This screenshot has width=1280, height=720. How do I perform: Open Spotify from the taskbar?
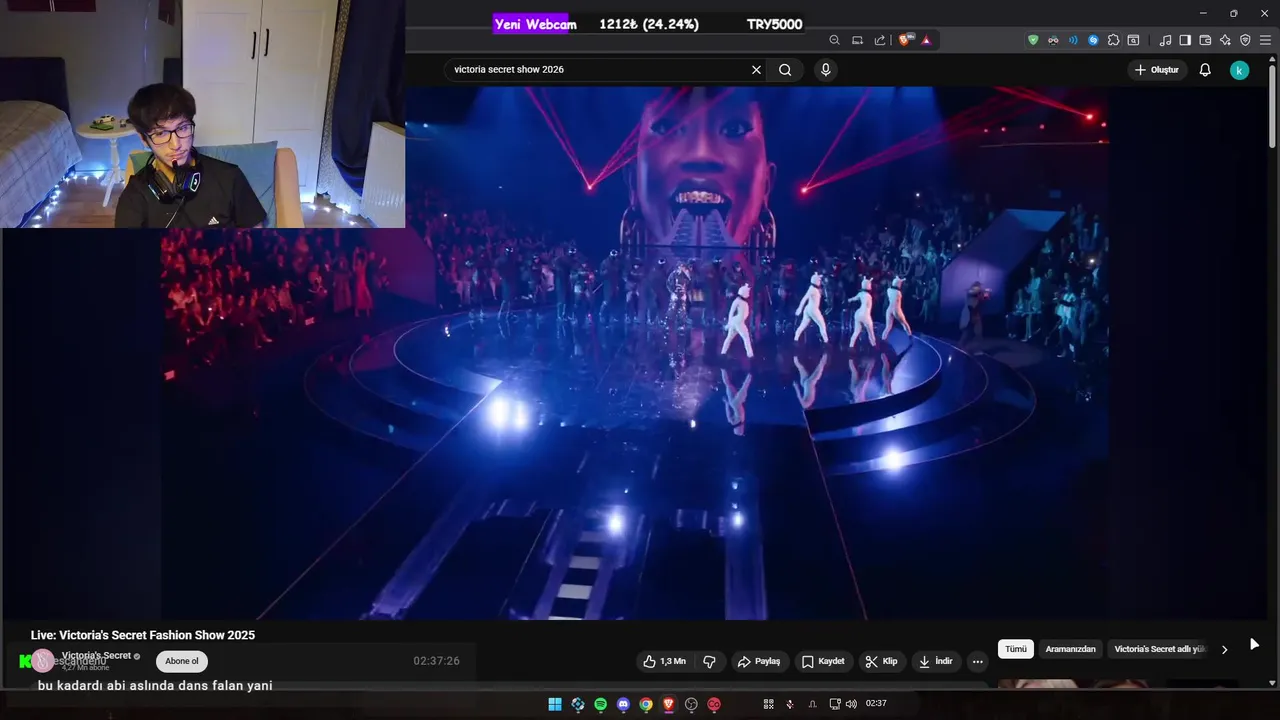(x=600, y=704)
